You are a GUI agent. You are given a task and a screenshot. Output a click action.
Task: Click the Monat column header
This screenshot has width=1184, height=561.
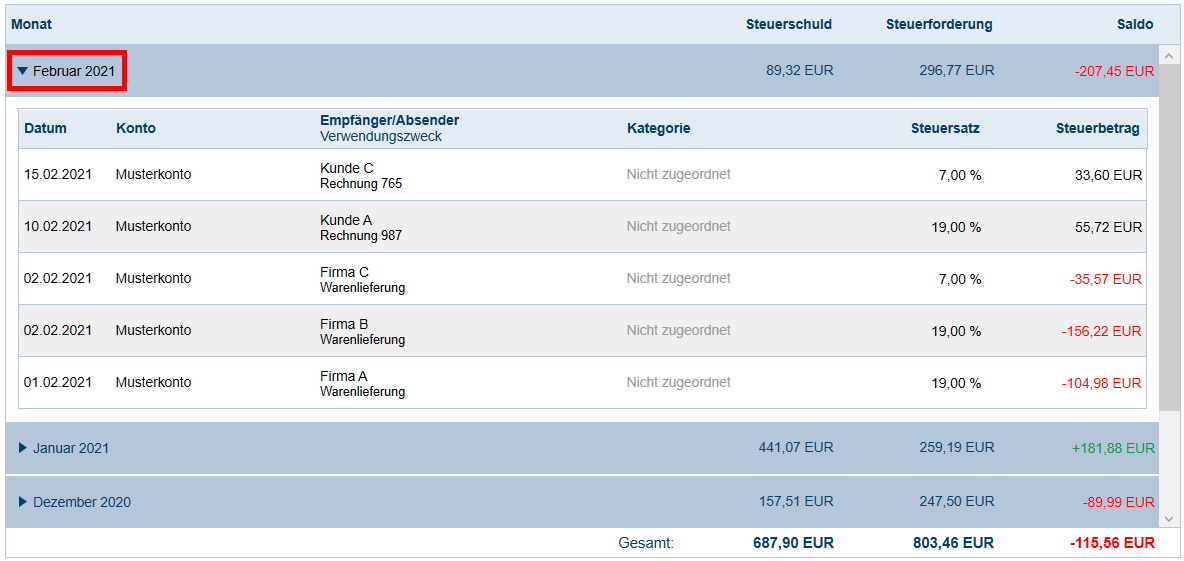(32, 24)
